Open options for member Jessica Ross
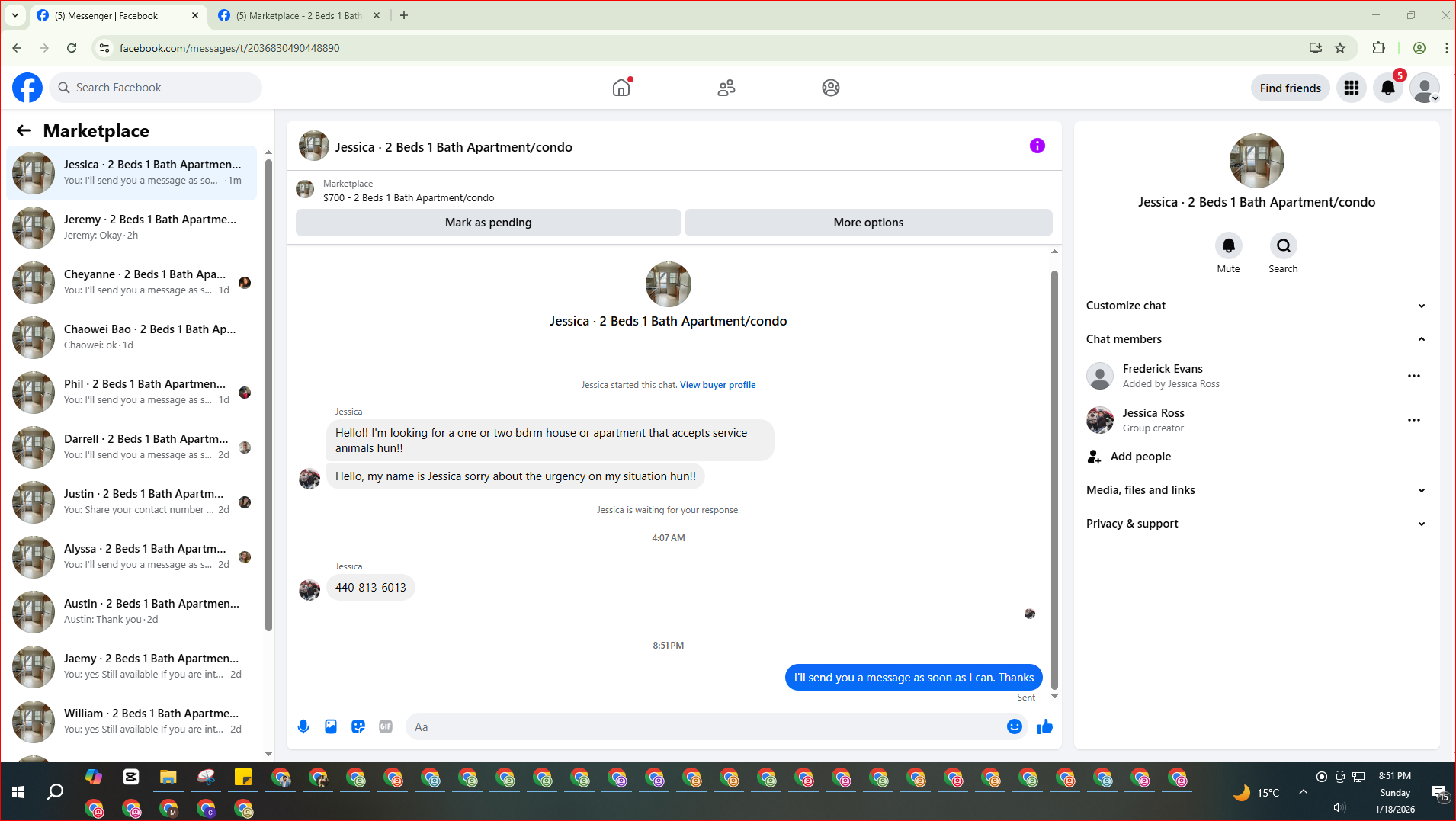This screenshot has width=1456, height=821. pyautogui.click(x=1414, y=420)
